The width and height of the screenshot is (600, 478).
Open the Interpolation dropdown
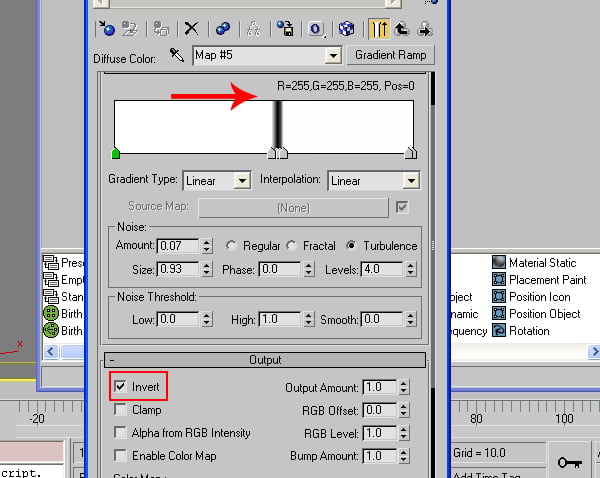pos(374,181)
